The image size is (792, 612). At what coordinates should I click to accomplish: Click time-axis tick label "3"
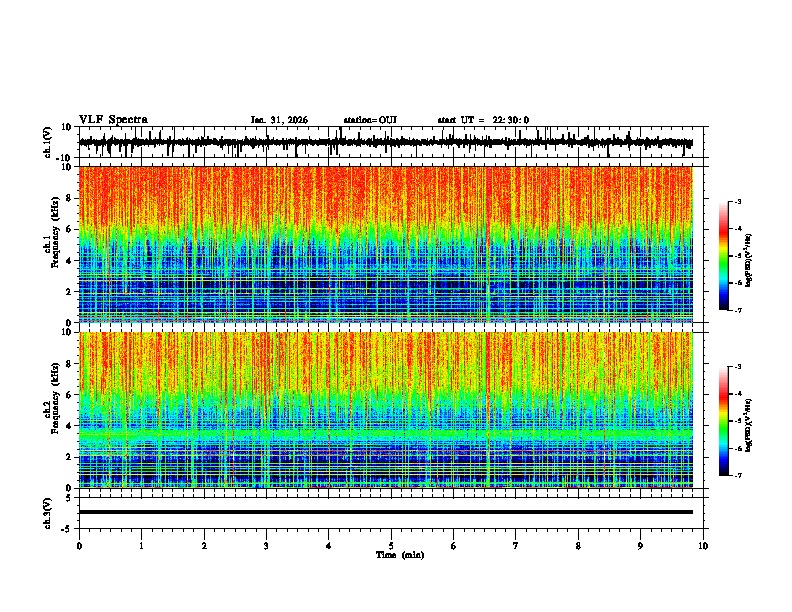(x=266, y=546)
